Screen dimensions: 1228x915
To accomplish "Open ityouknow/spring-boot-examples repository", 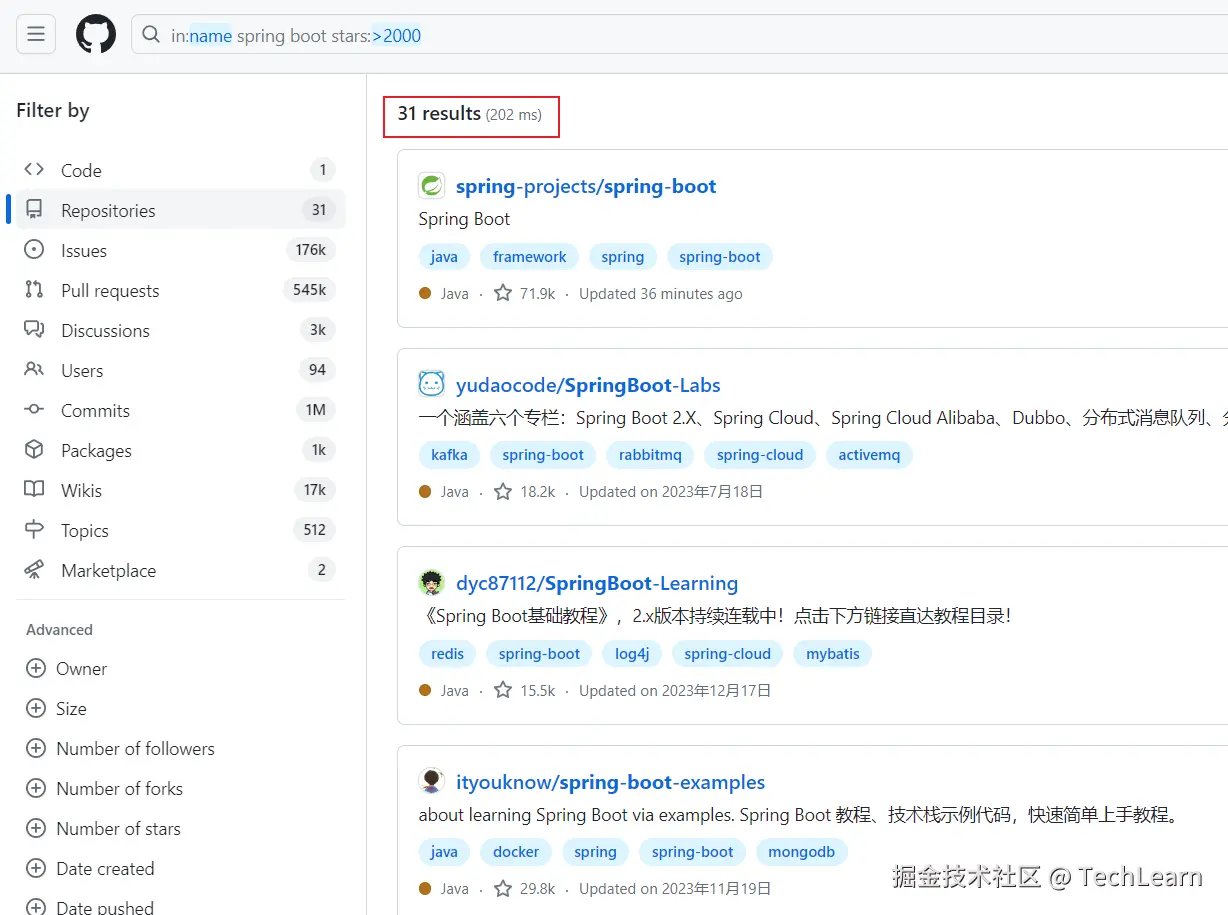I will pos(611,782).
